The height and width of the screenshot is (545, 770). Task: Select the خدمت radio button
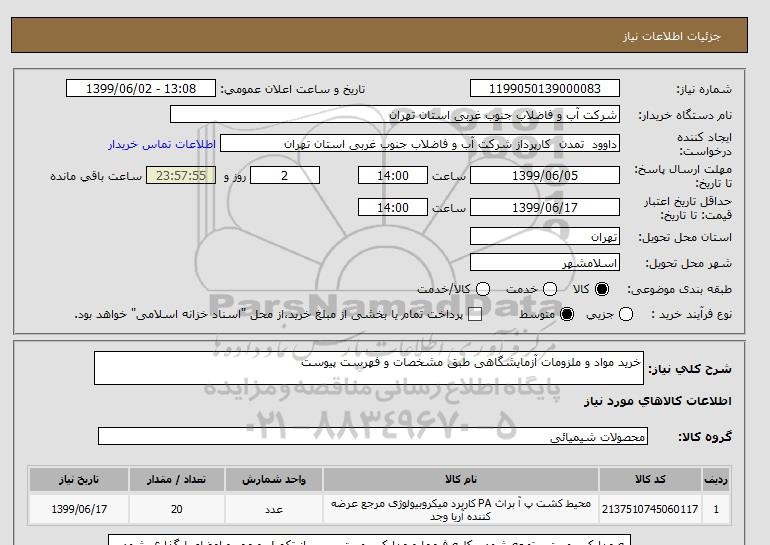550,289
